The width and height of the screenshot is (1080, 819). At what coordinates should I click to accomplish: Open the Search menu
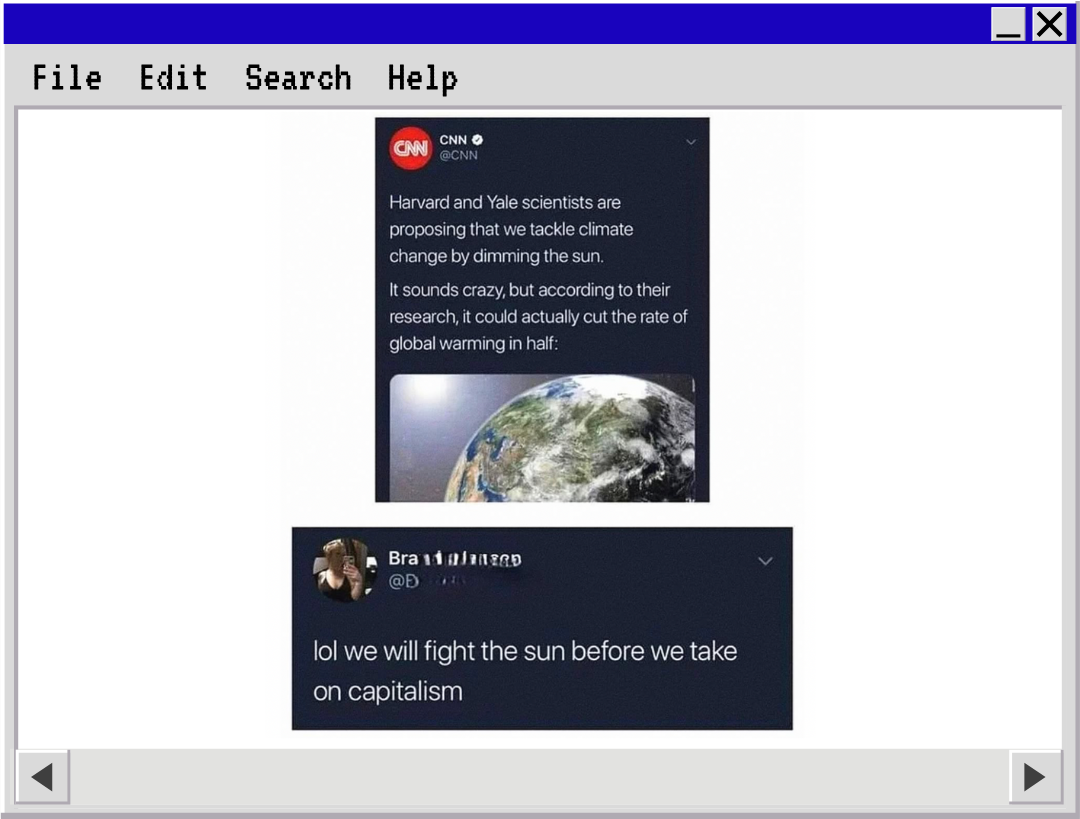tap(298, 77)
